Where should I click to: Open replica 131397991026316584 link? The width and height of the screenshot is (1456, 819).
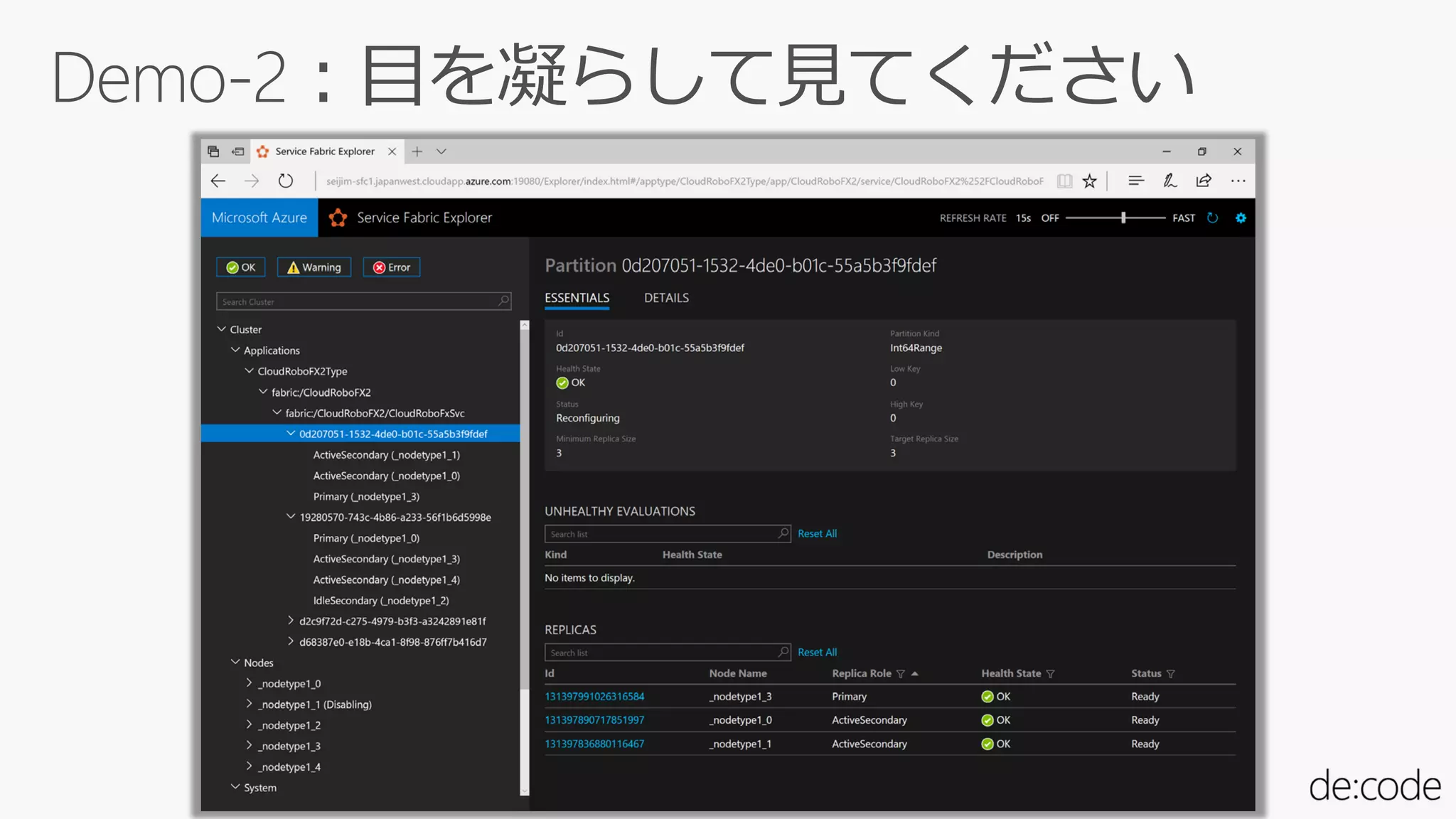(594, 697)
